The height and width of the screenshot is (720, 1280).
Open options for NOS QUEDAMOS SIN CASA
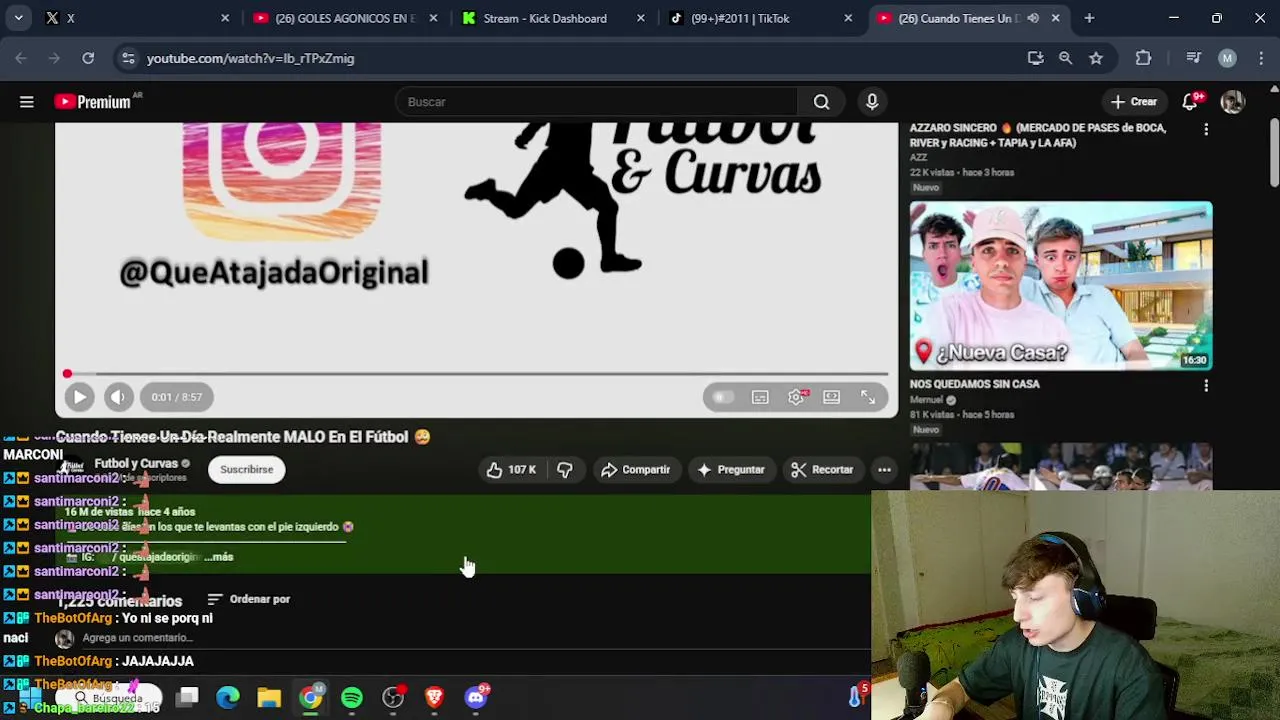click(x=1206, y=386)
